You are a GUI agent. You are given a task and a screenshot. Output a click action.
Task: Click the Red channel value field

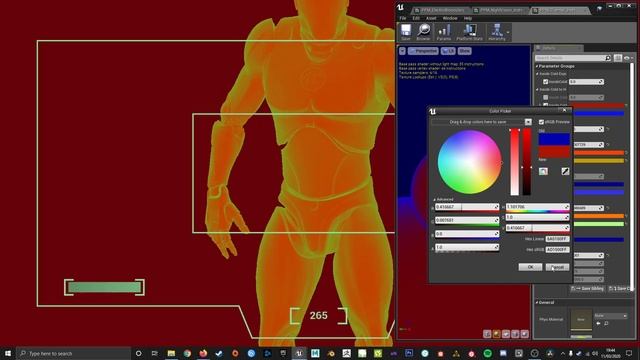[x=467, y=207]
